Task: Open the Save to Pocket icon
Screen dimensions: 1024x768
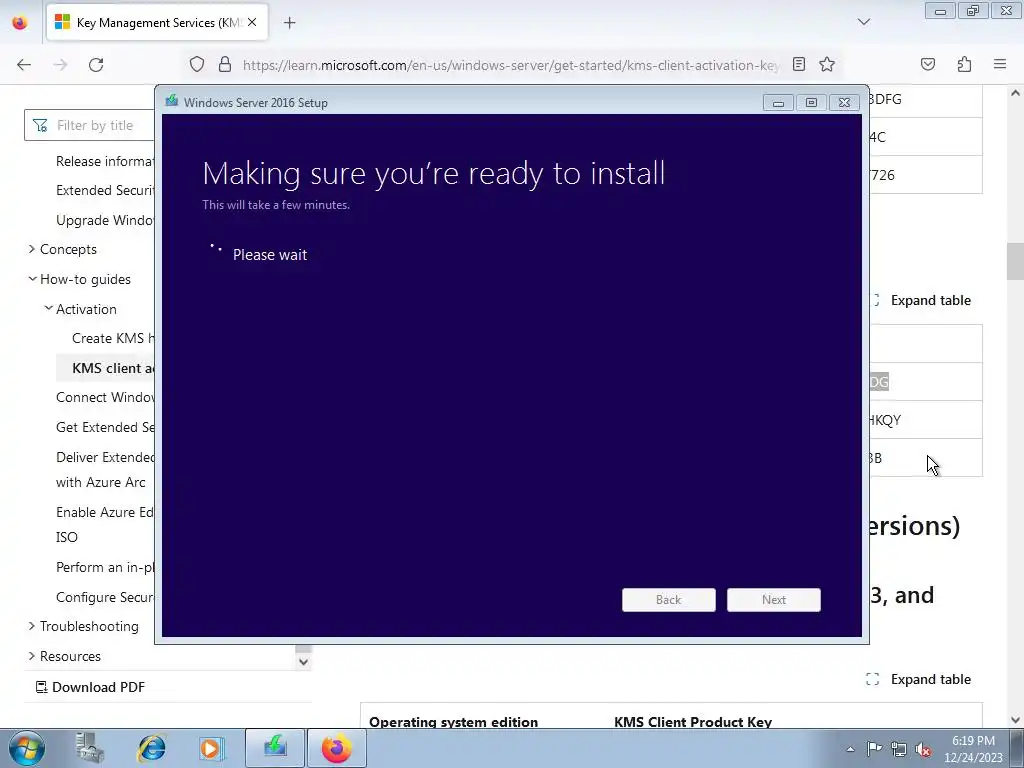Action: pyautogui.click(x=927, y=64)
